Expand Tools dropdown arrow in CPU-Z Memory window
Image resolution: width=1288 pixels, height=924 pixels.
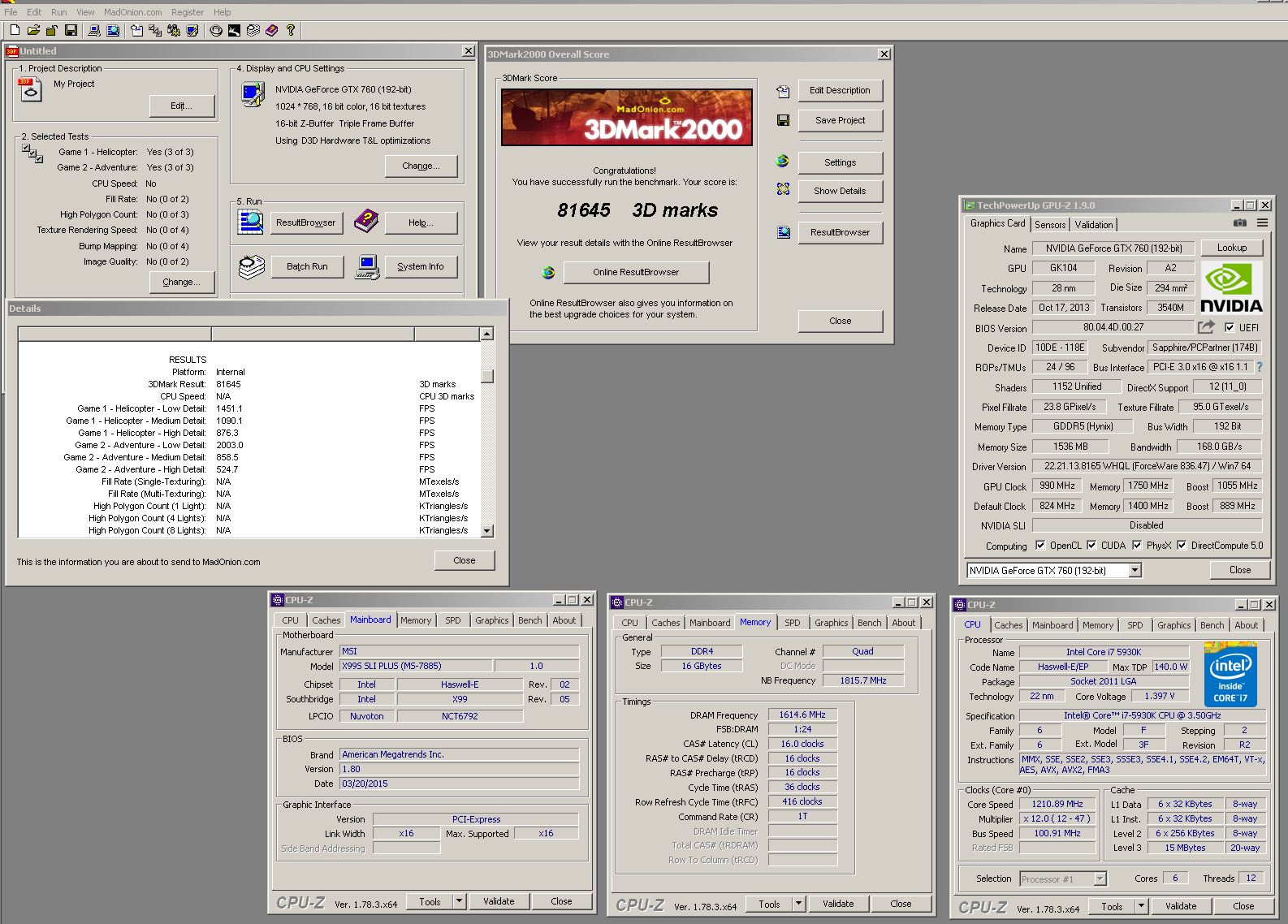pos(798,903)
